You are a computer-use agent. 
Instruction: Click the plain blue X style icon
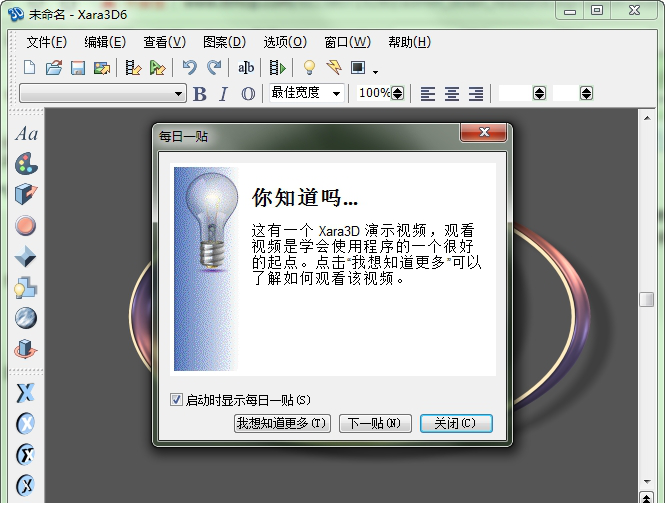(25, 393)
